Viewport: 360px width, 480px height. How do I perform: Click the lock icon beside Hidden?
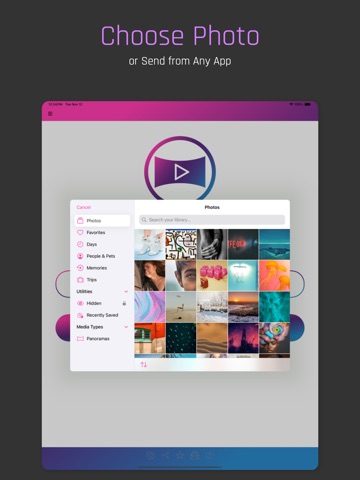click(124, 303)
